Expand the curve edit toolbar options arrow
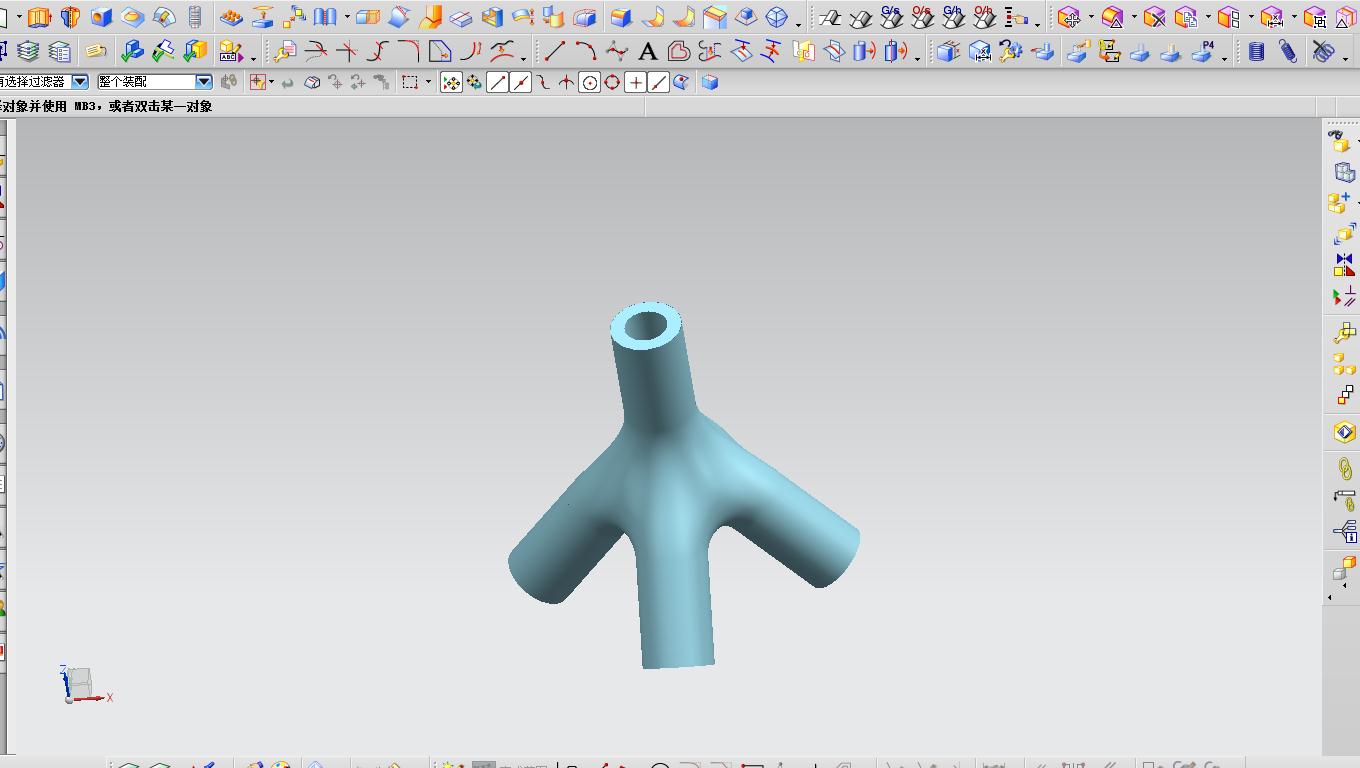Image resolution: width=1360 pixels, height=768 pixels. point(523,58)
